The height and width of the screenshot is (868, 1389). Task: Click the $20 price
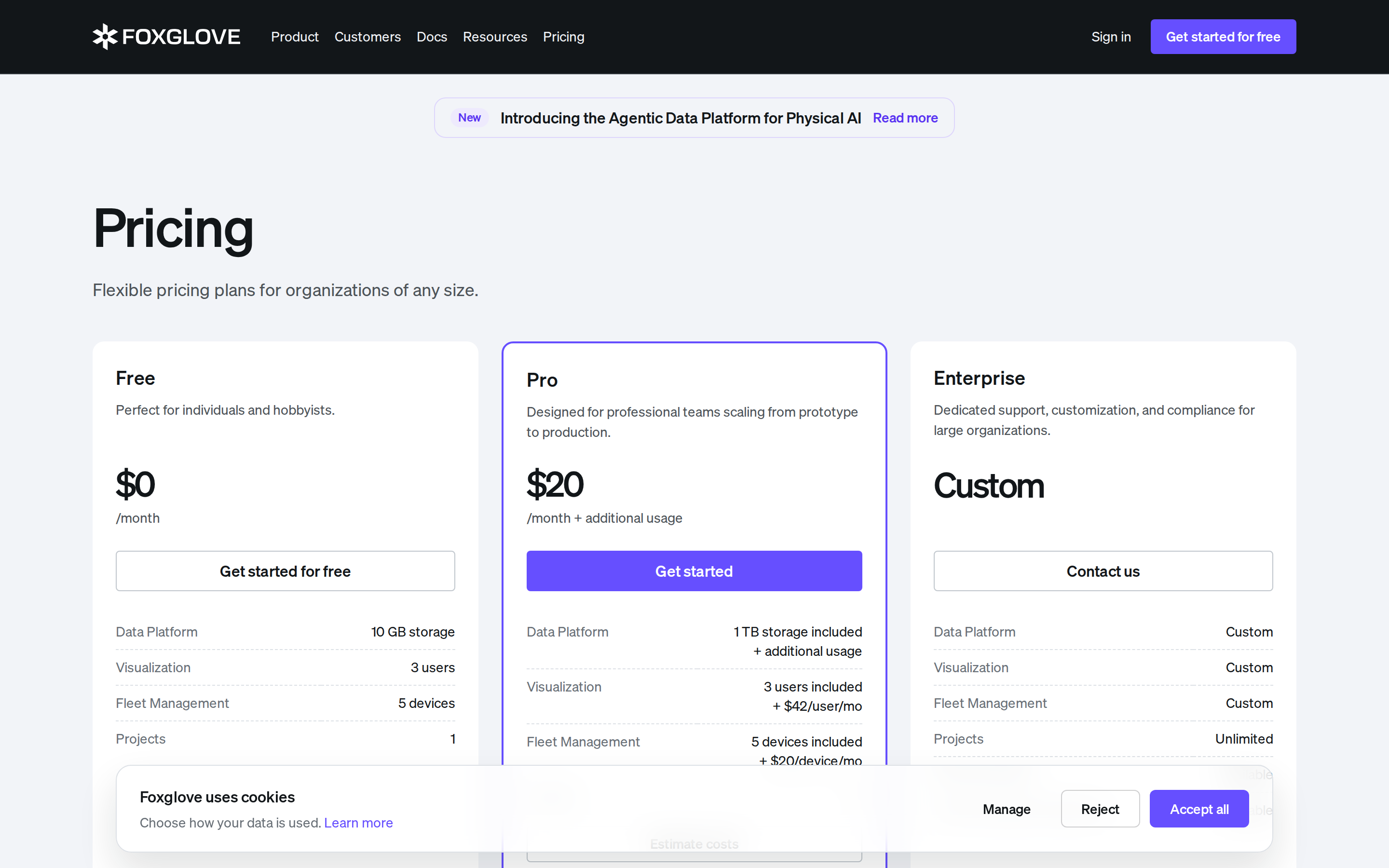click(555, 484)
